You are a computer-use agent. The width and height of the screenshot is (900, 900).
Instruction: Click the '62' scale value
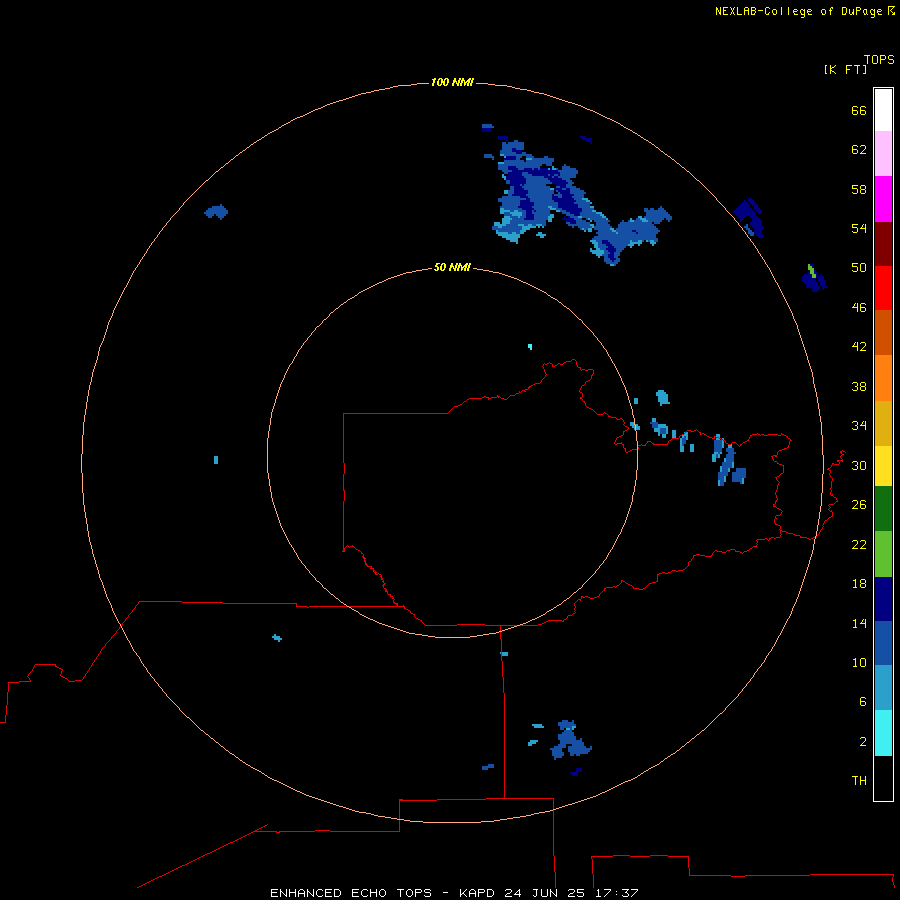click(859, 150)
